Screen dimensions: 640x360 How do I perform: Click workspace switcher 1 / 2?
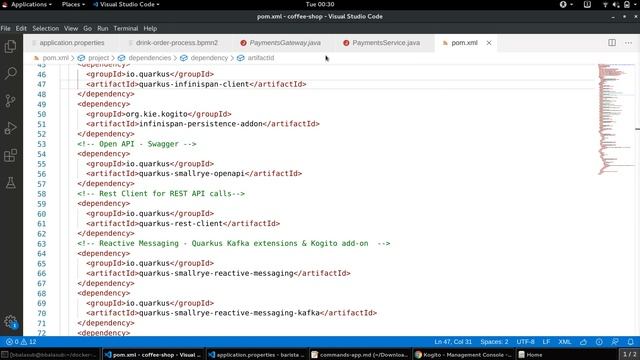tap(629, 354)
